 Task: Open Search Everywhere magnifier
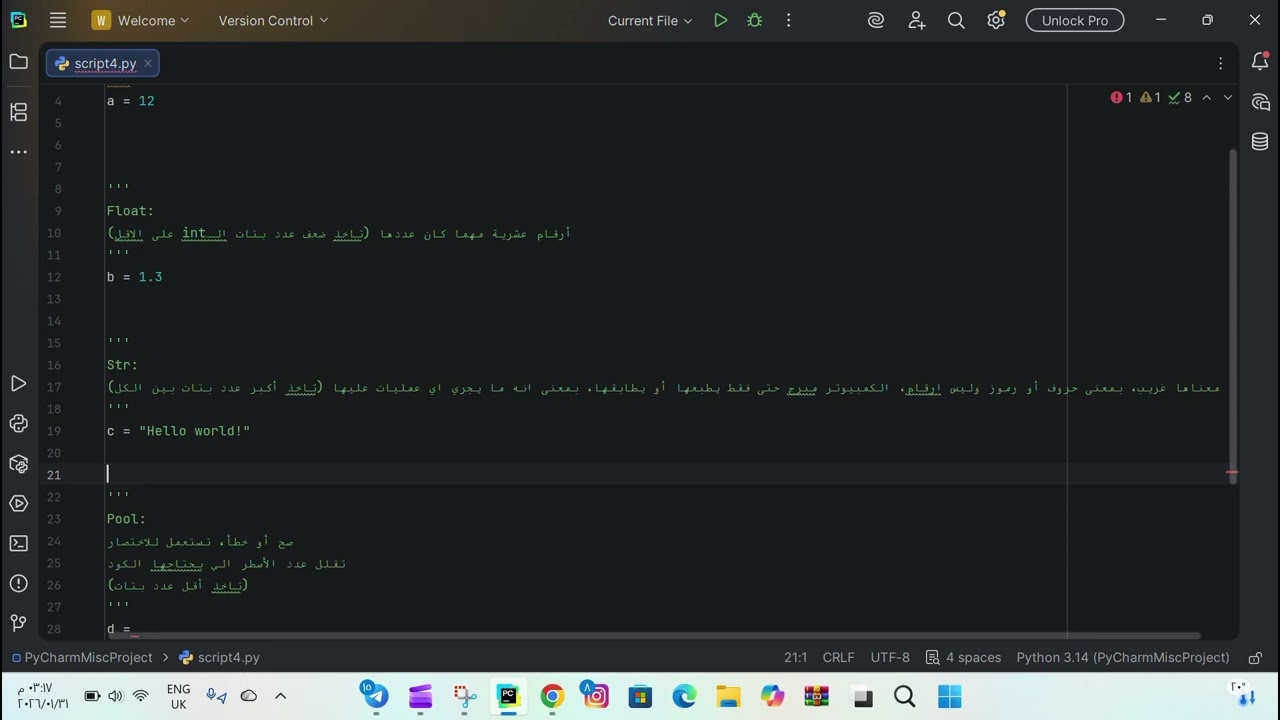[956, 20]
